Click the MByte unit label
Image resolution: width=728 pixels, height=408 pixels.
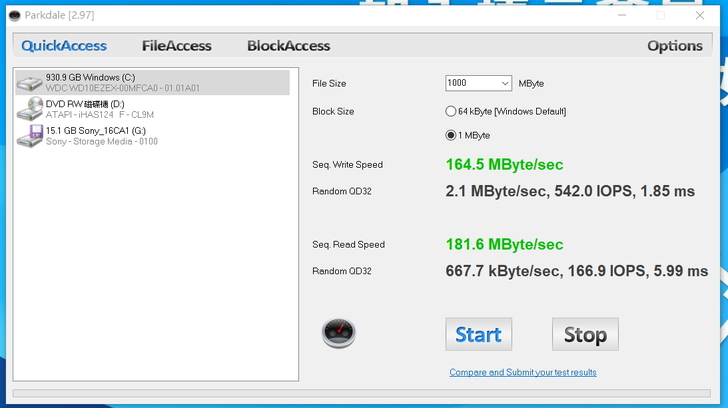click(531, 84)
